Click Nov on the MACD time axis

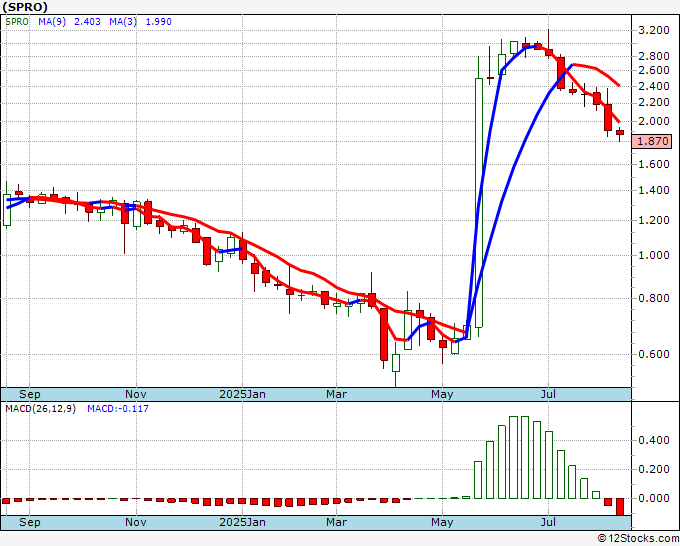136,522
